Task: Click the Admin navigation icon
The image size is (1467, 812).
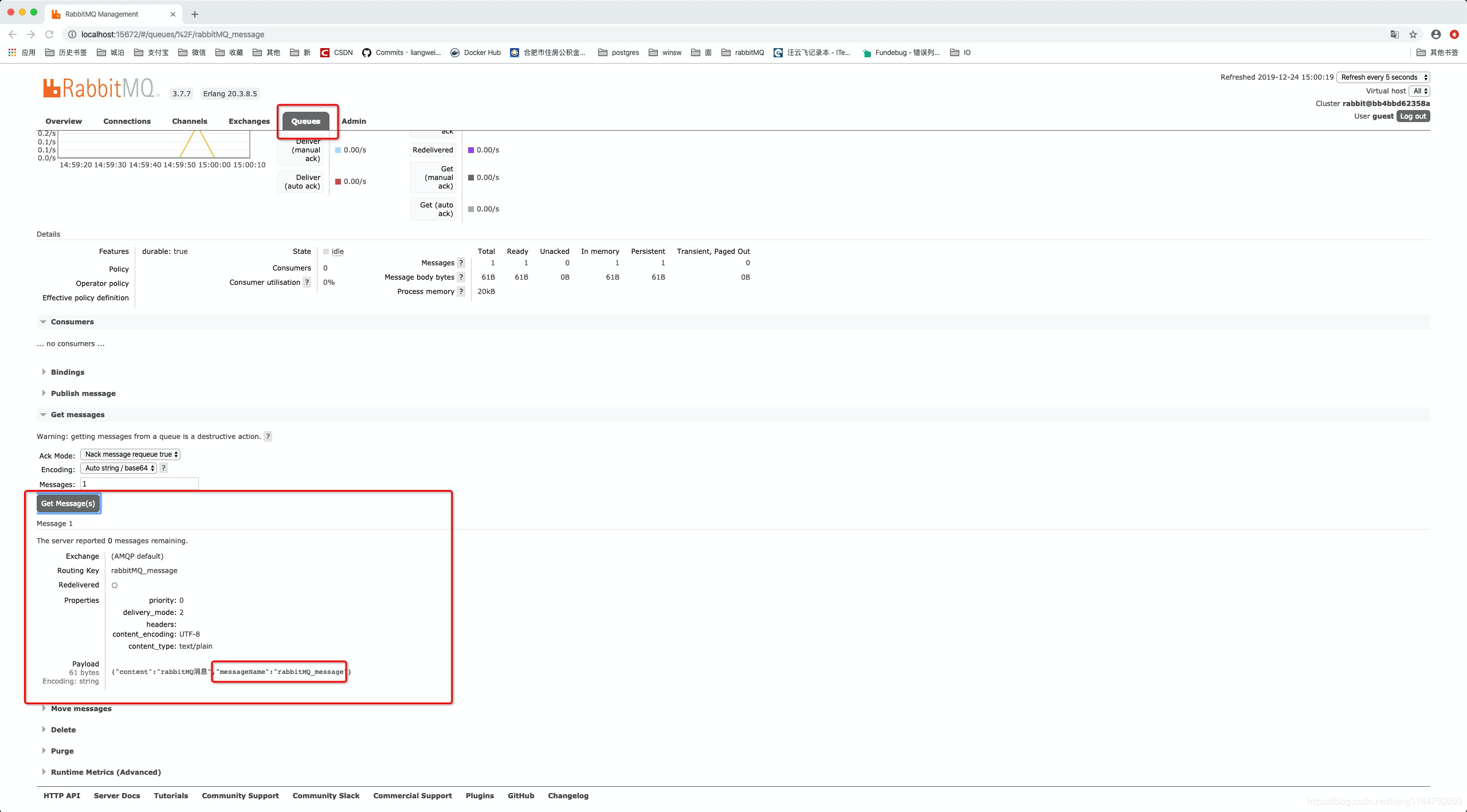Action: (354, 121)
